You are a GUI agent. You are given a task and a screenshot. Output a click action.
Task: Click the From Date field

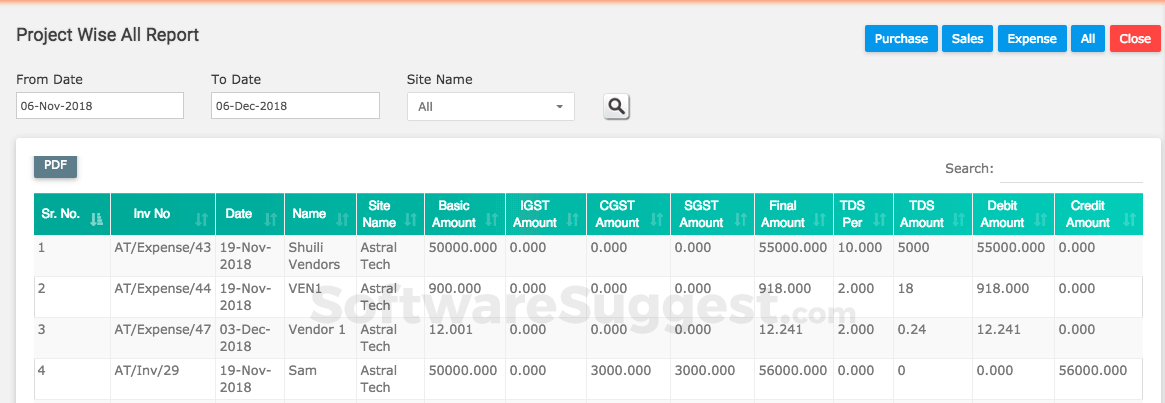click(x=100, y=106)
